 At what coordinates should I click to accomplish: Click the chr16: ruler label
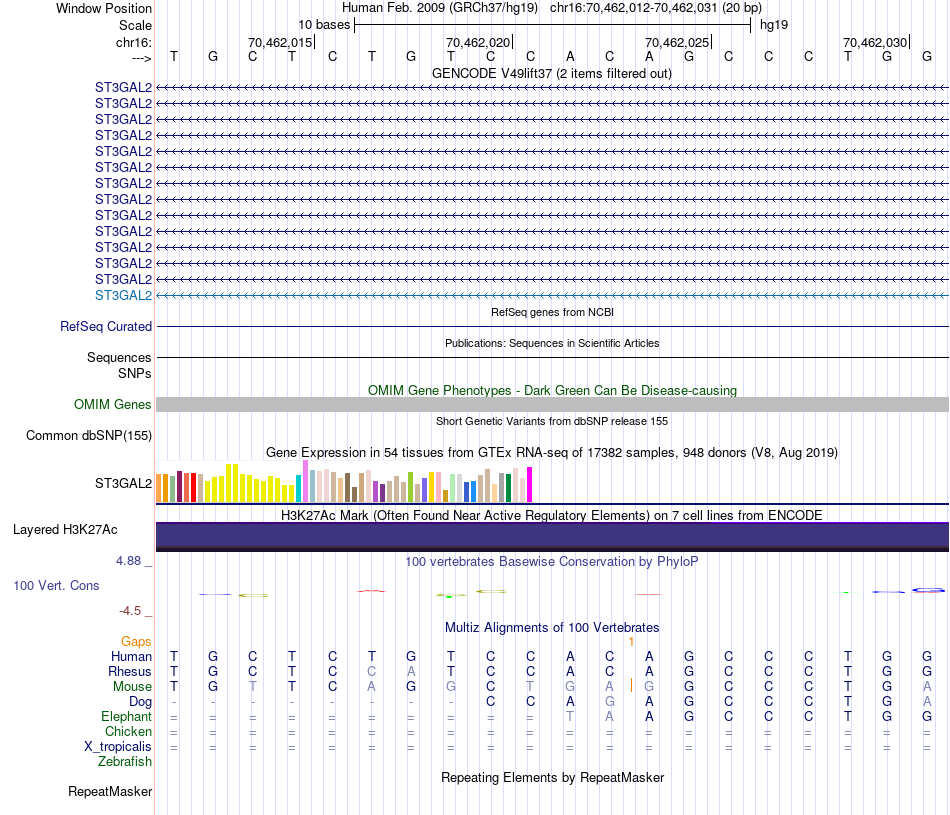click(134, 42)
